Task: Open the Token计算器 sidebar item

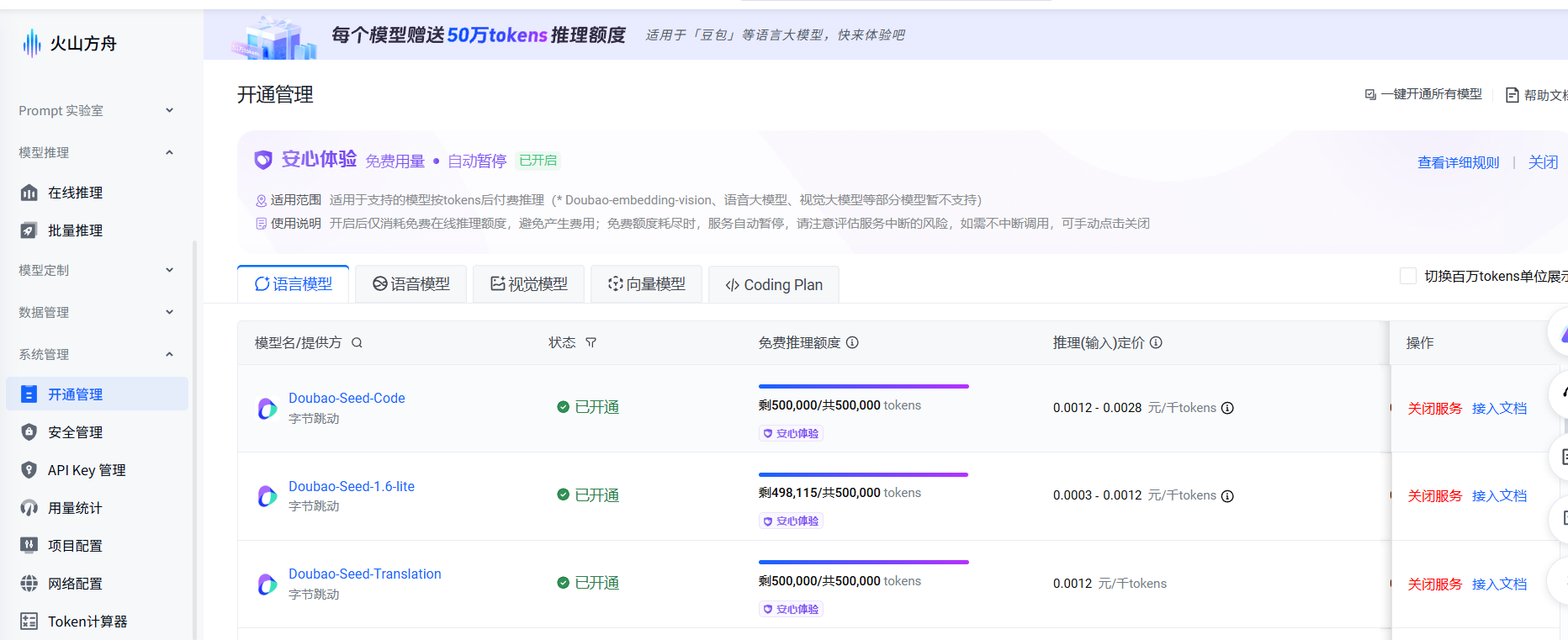Action: (87, 621)
